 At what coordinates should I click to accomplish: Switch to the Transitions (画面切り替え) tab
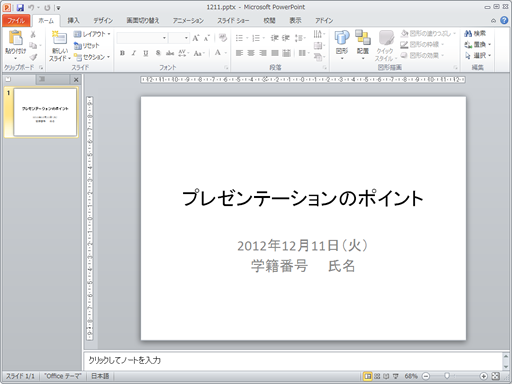[x=143, y=21]
